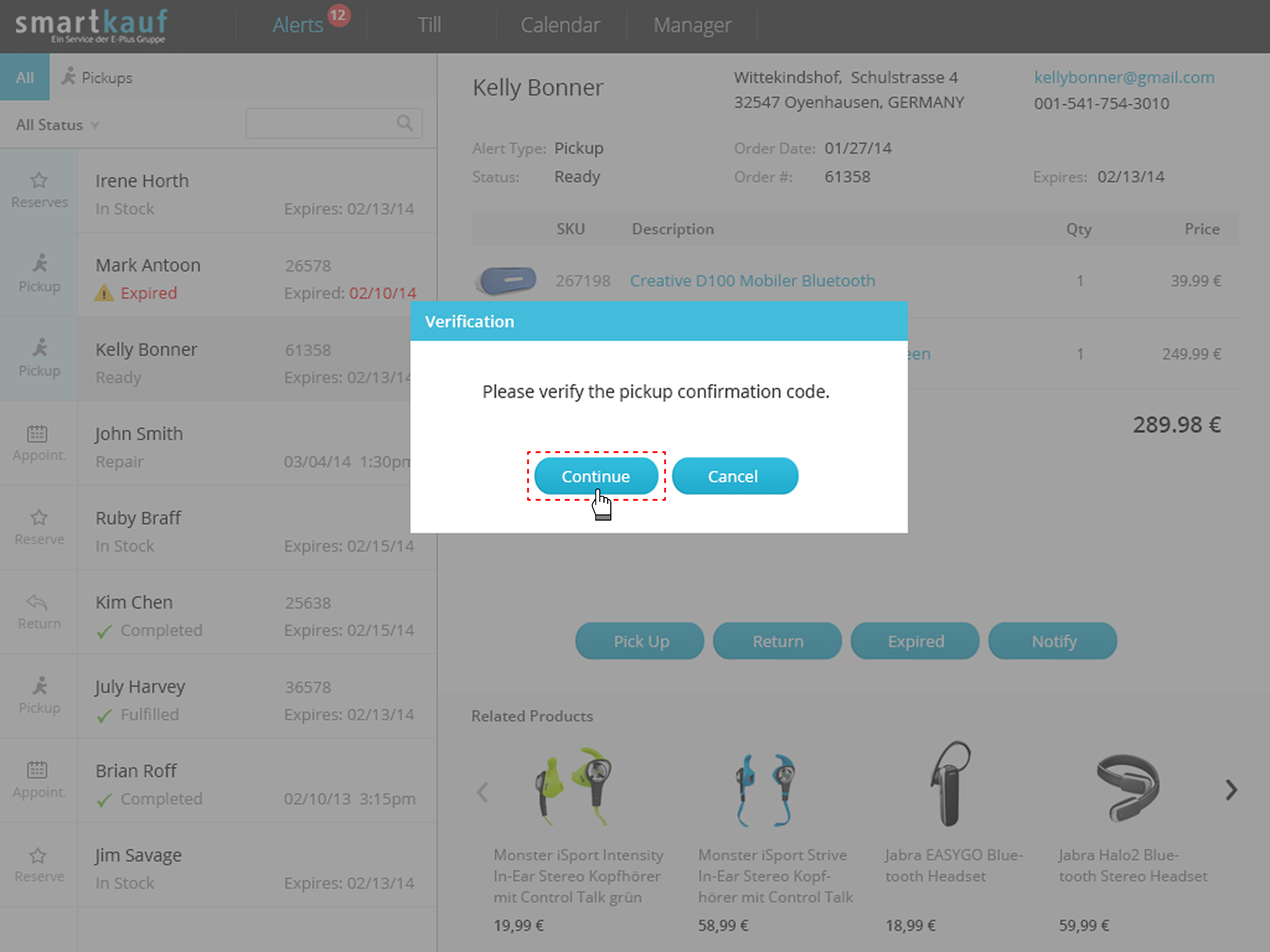Click the Jabra Halo2 headset thumbnail
1270x952 pixels.
[1128, 787]
